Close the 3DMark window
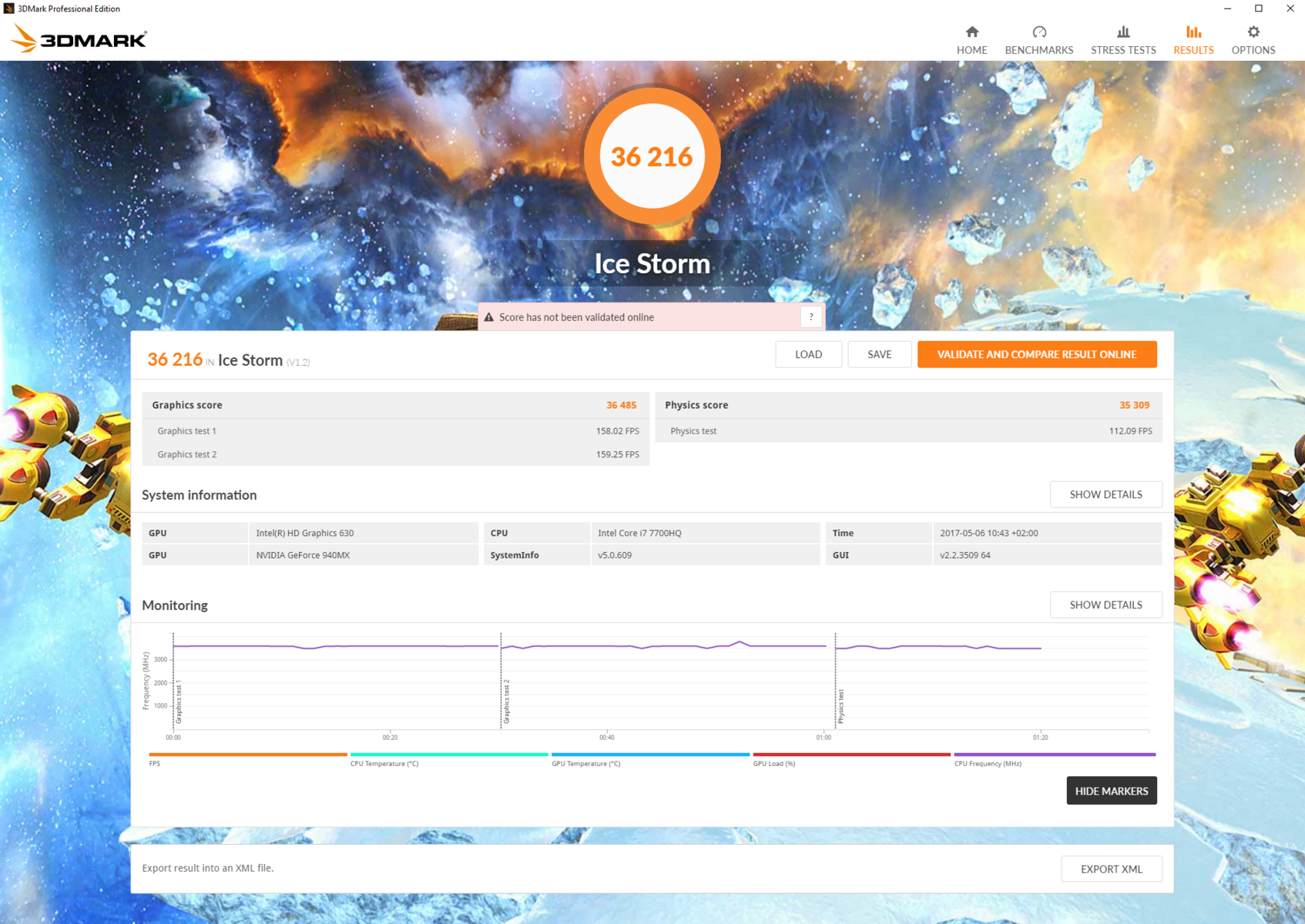This screenshot has width=1305, height=924. 1290,8
